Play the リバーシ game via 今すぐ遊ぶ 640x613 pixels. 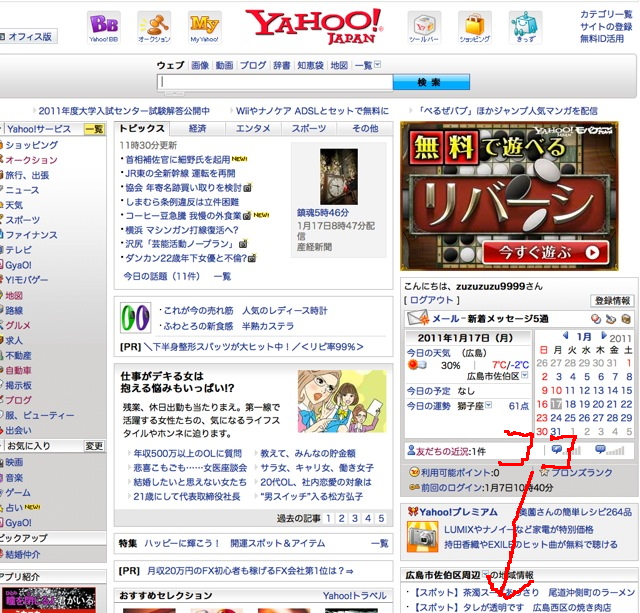pyautogui.click(x=545, y=253)
